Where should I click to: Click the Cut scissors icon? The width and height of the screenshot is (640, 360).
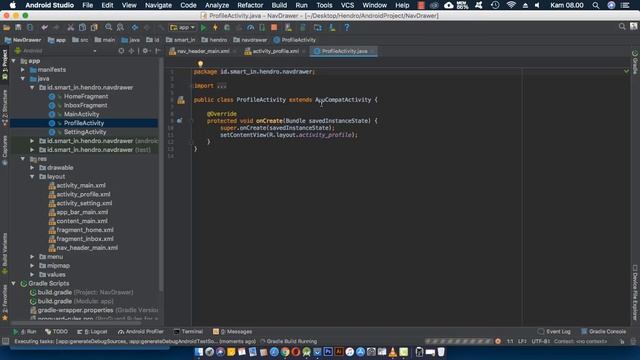pyautogui.click(x=71, y=27)
